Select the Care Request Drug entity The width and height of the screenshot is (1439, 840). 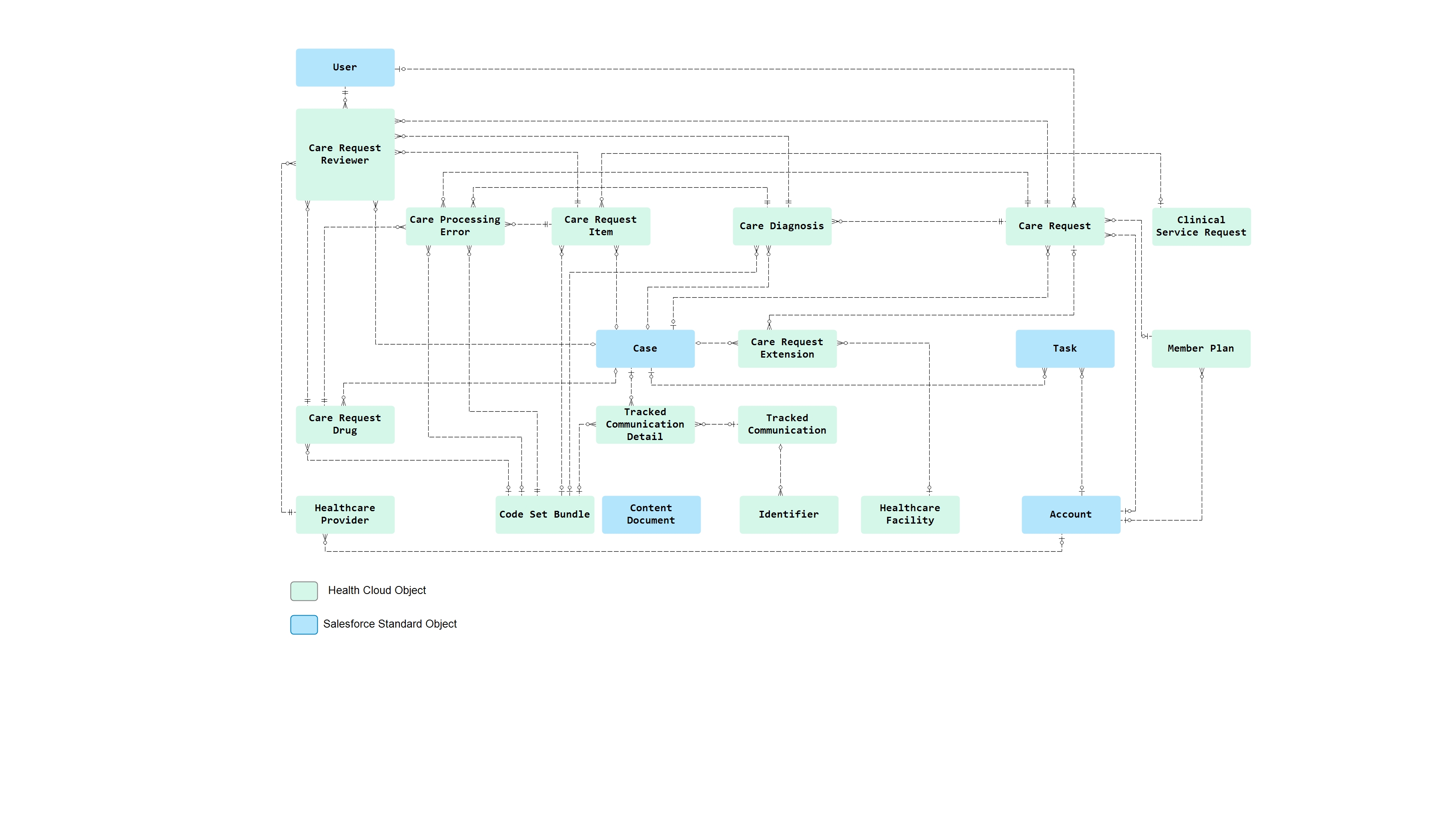pos(345,424)
